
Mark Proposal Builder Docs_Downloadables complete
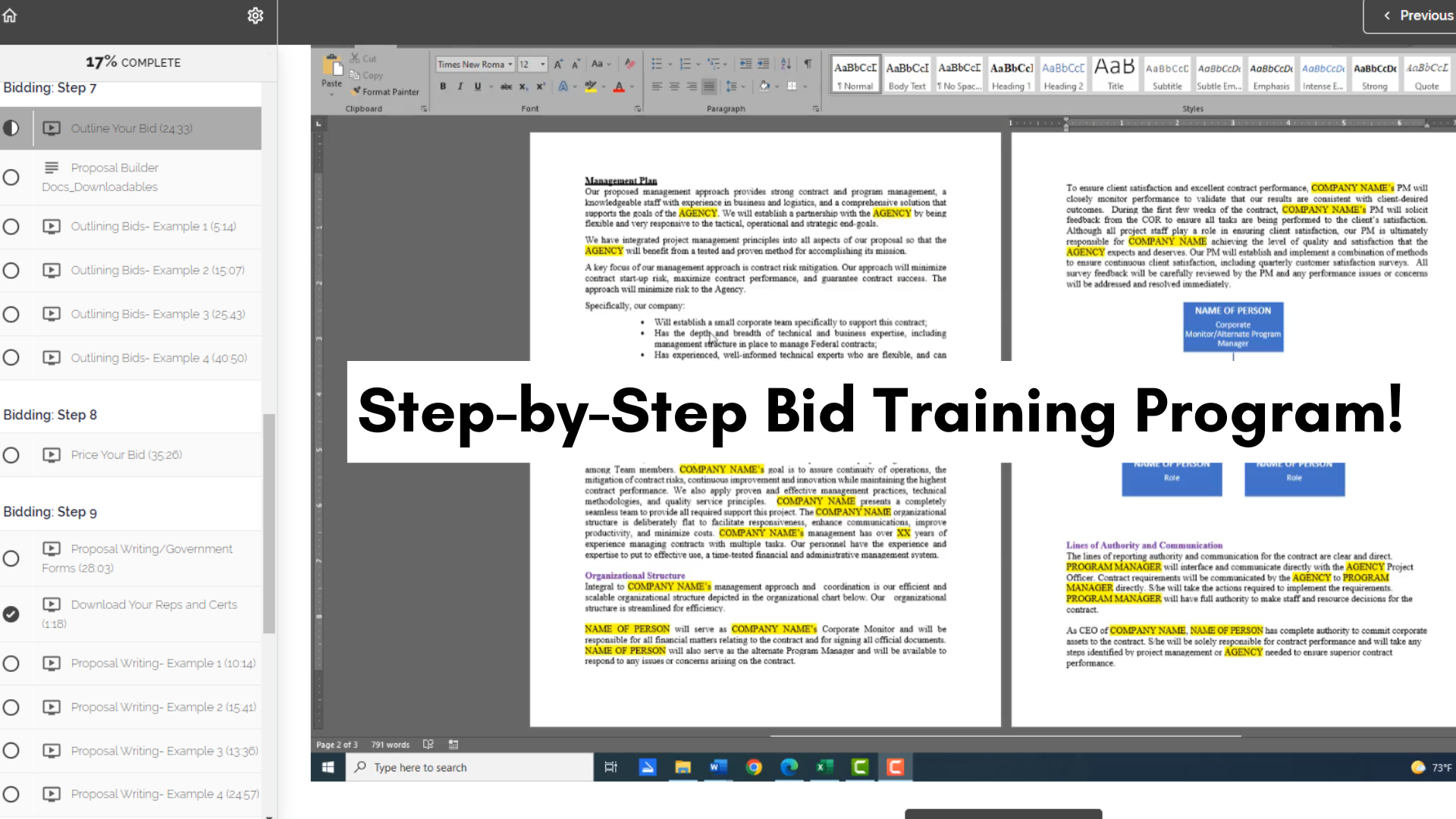coord(11,177)
